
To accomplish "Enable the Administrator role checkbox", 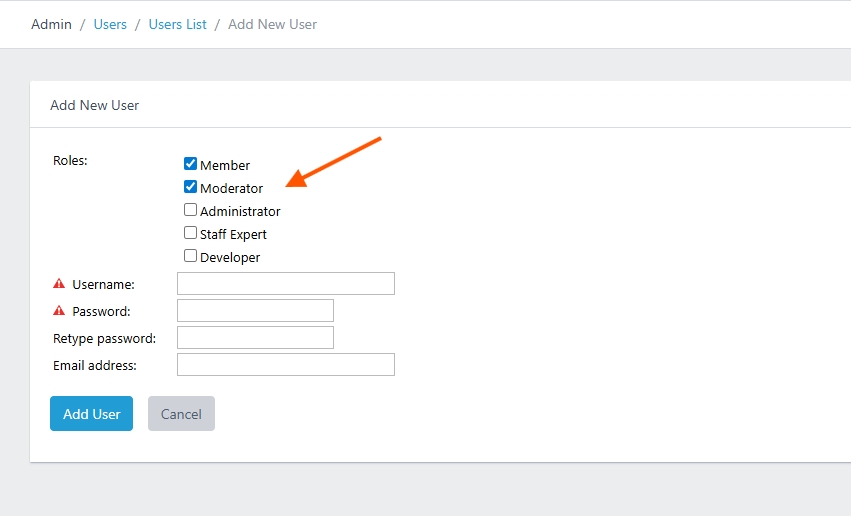I will [x=190, y=209].
